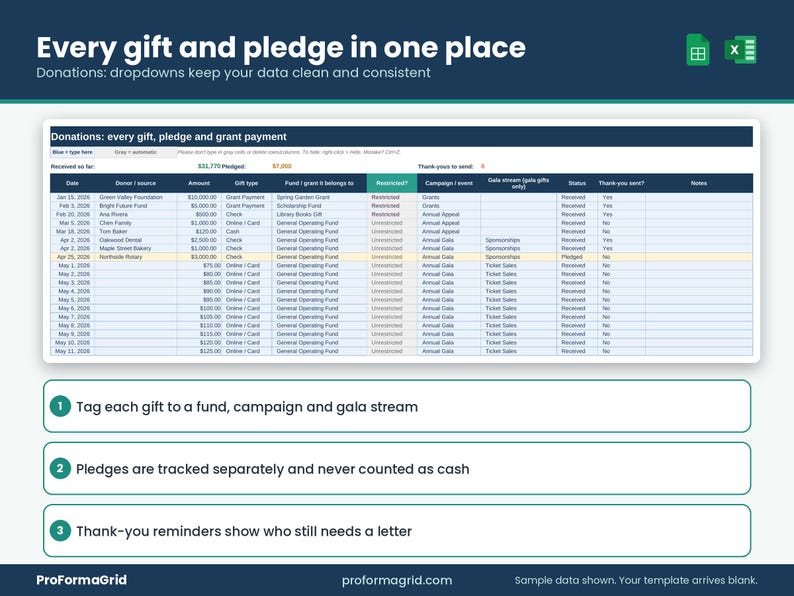Click the subtitle about dropdowns keeping data clean
Screen dimensions: 794x596
click(x=233, y=72)
